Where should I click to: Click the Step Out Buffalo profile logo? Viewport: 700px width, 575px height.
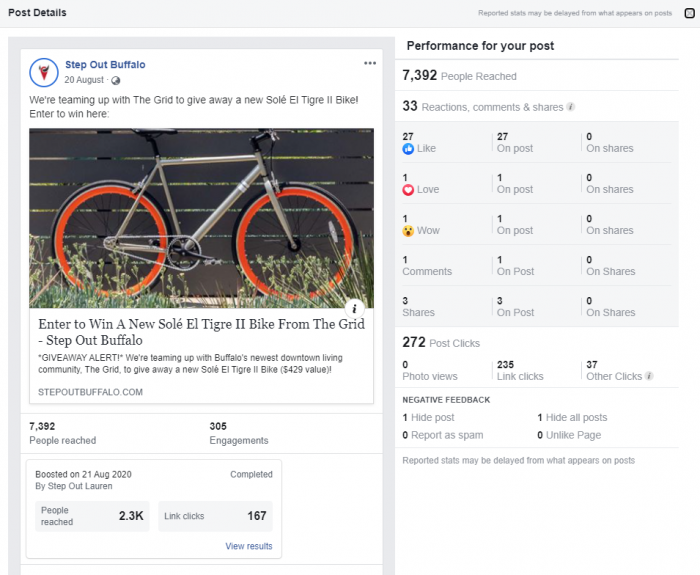click(x=44, y=72)
